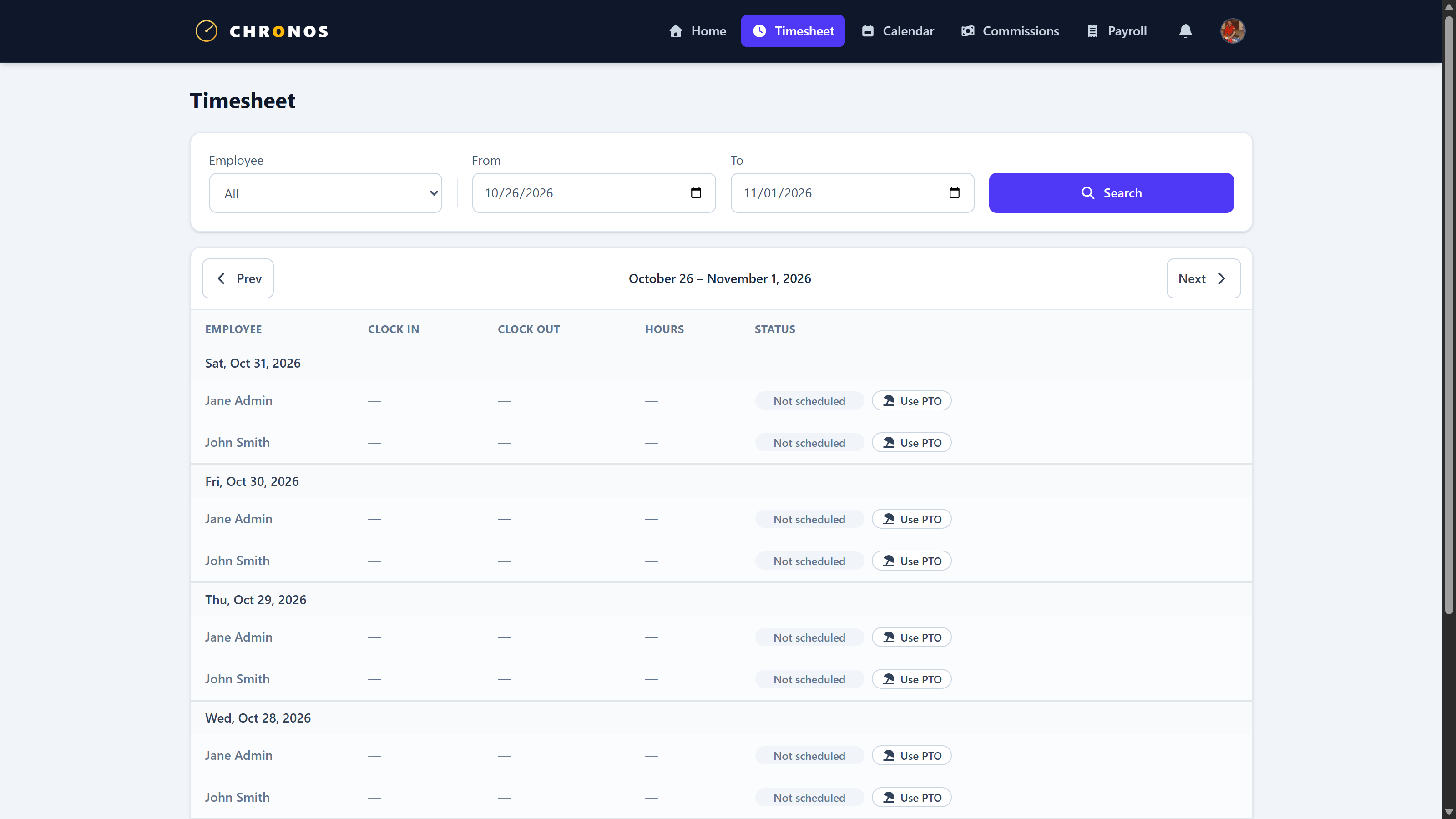Click the STATUS column header

[x=774, y=329]
